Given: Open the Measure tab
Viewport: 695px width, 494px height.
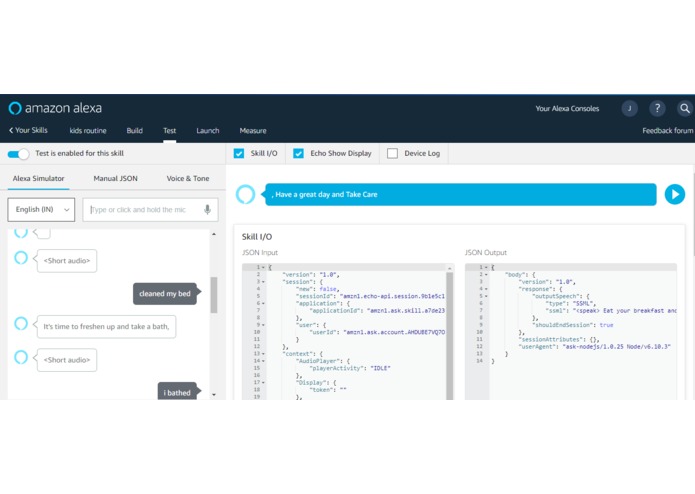Looking at the screenshot, I should click(x=253, y=130).
